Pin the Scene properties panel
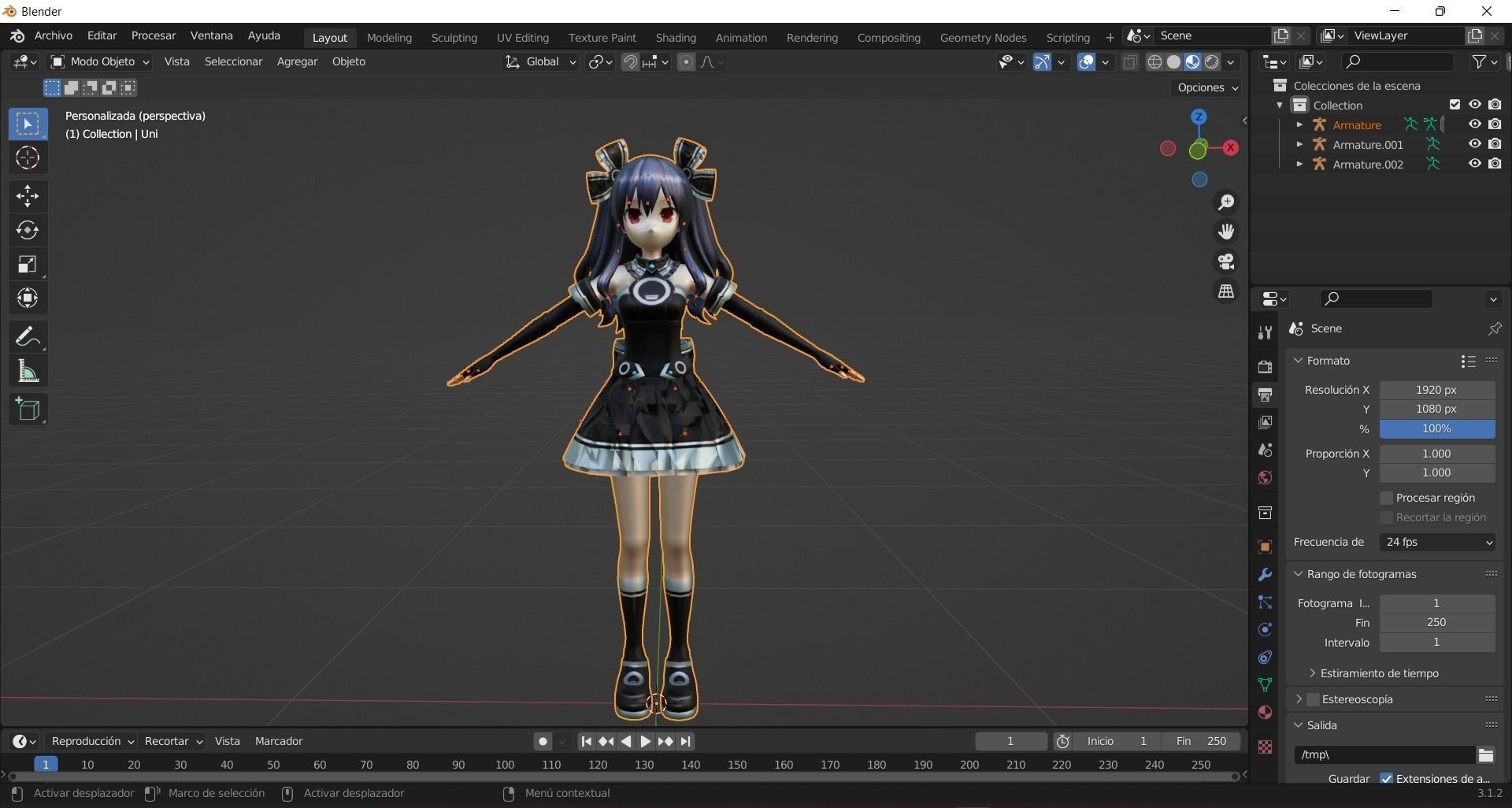The height and width of the screenshot is (808, 1512). pyautogui.click(x=1494, y=329)
